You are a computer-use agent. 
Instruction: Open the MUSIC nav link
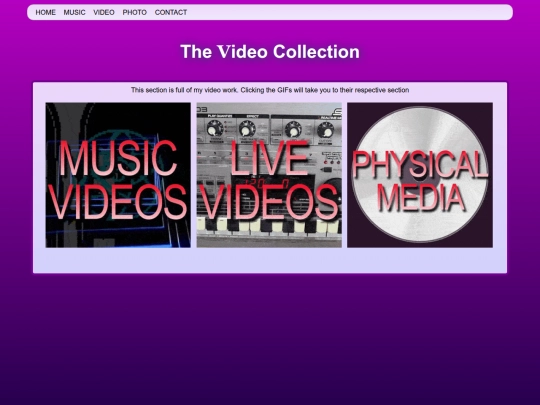(x=74, y=12)
